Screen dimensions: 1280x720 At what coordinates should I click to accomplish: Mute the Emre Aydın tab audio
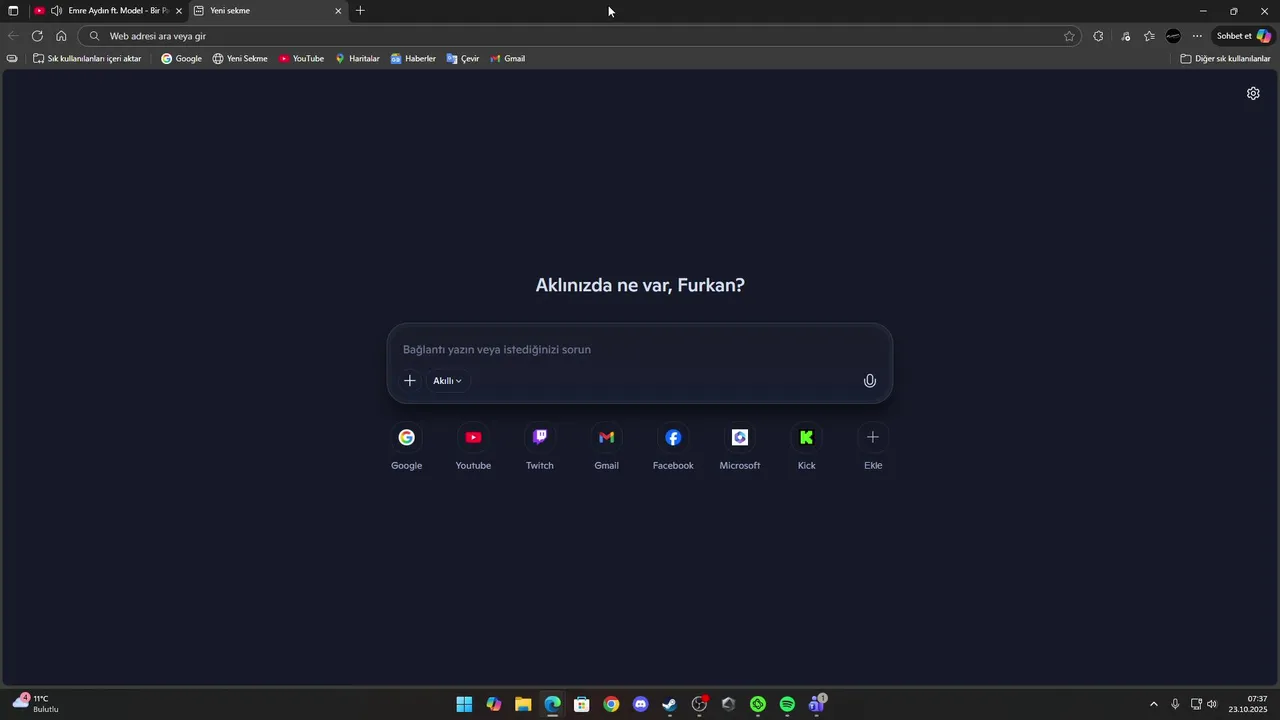56,11
